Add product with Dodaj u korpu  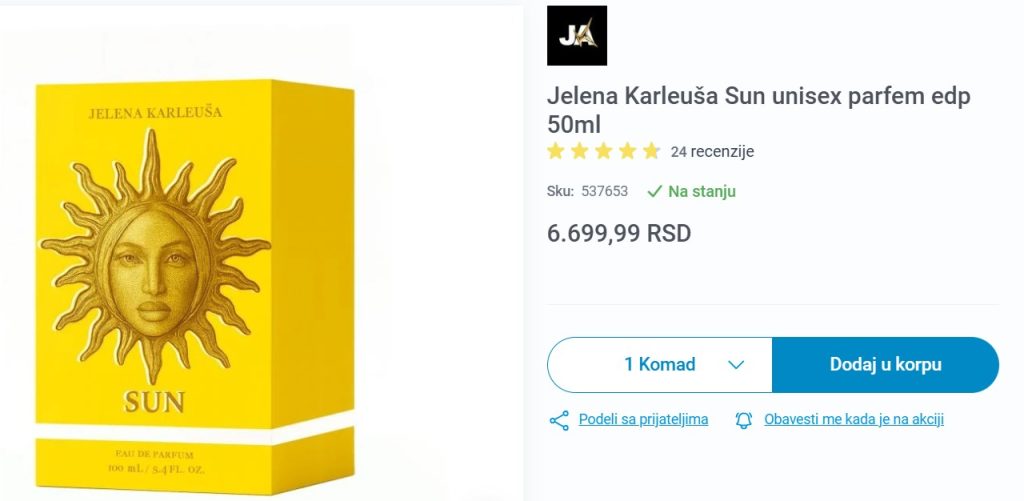pos(886,364)
